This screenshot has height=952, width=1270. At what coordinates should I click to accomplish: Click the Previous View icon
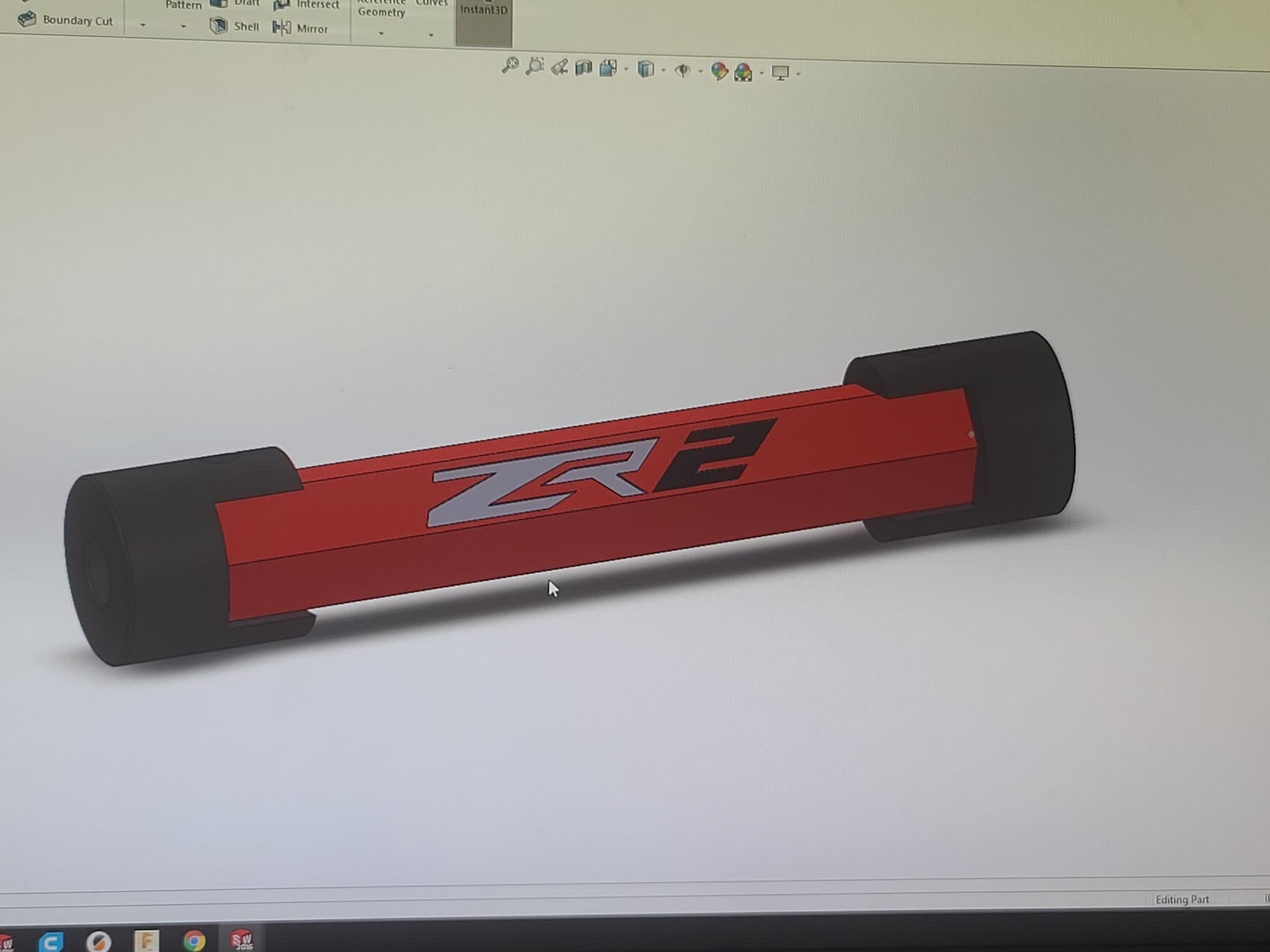coord(559,67)
